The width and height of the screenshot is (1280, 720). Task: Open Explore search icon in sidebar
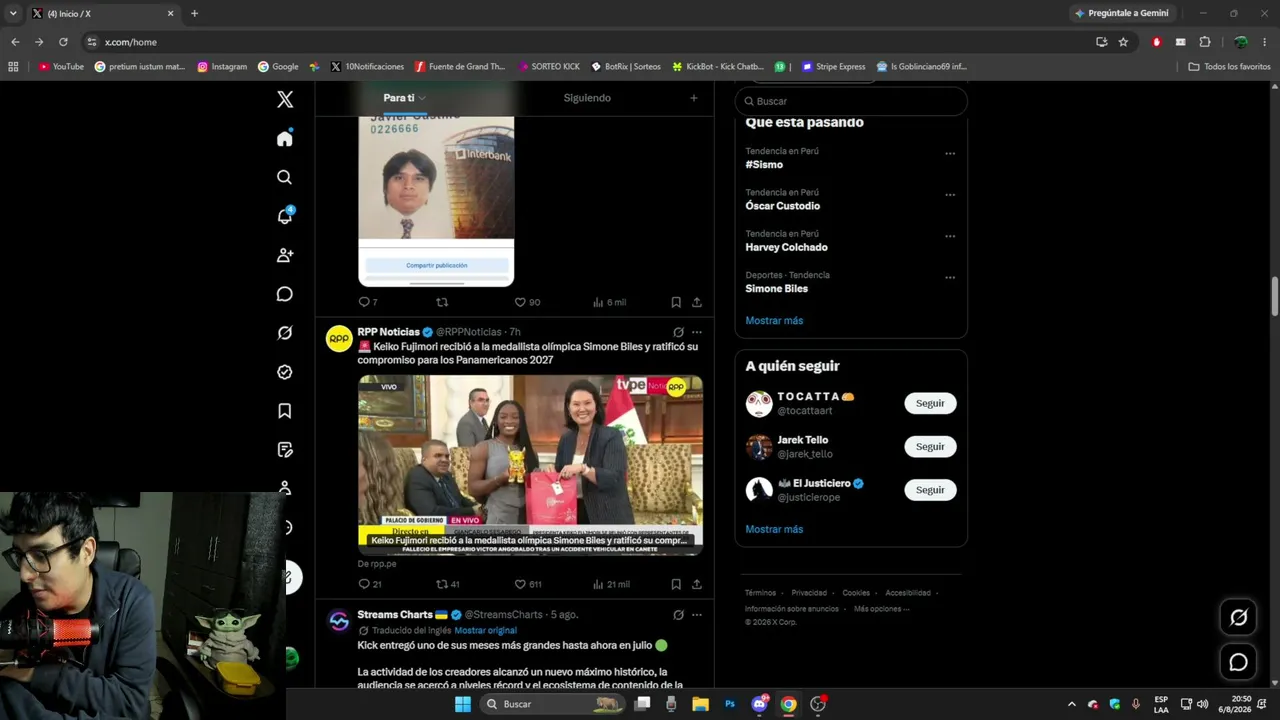[285, 177]
